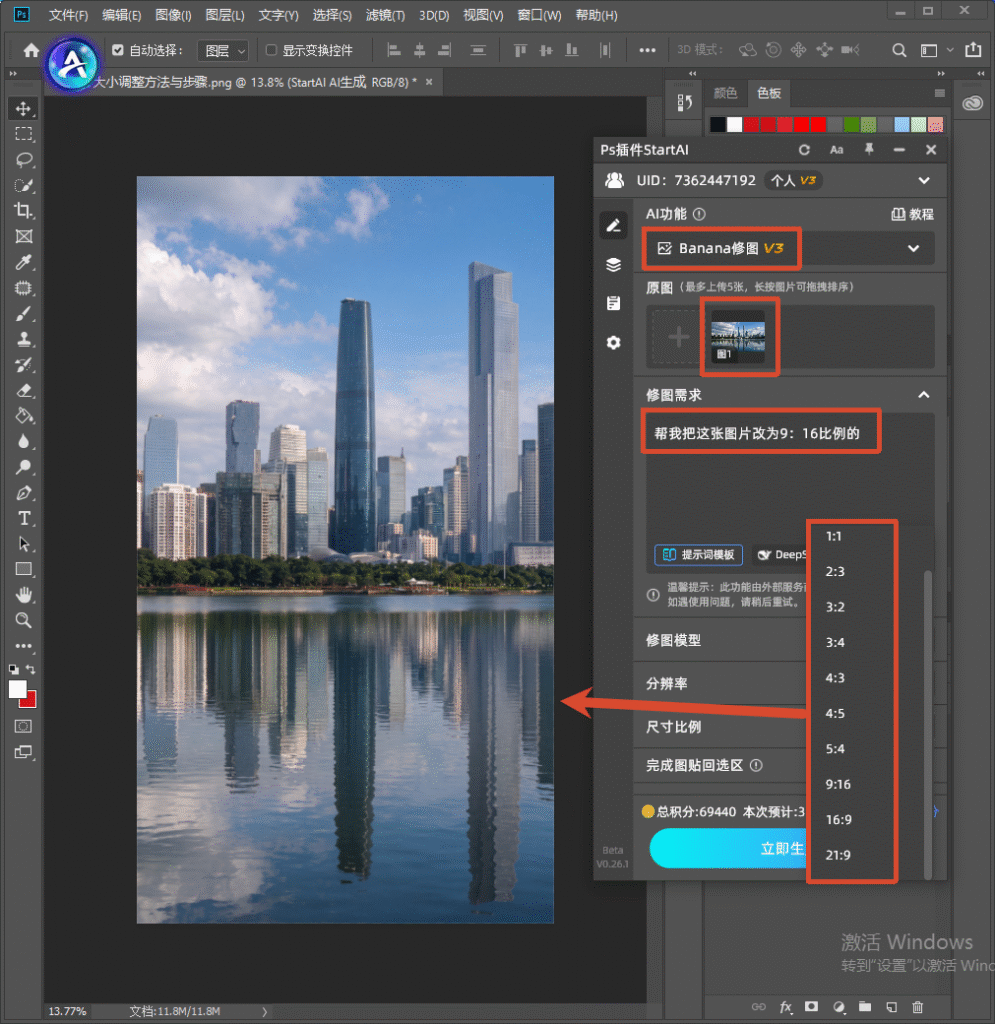Image resolution: width=995 pixels, height=1024 pixels.
Task: Open the 教程 tutorial link
Action: (913, 214)
